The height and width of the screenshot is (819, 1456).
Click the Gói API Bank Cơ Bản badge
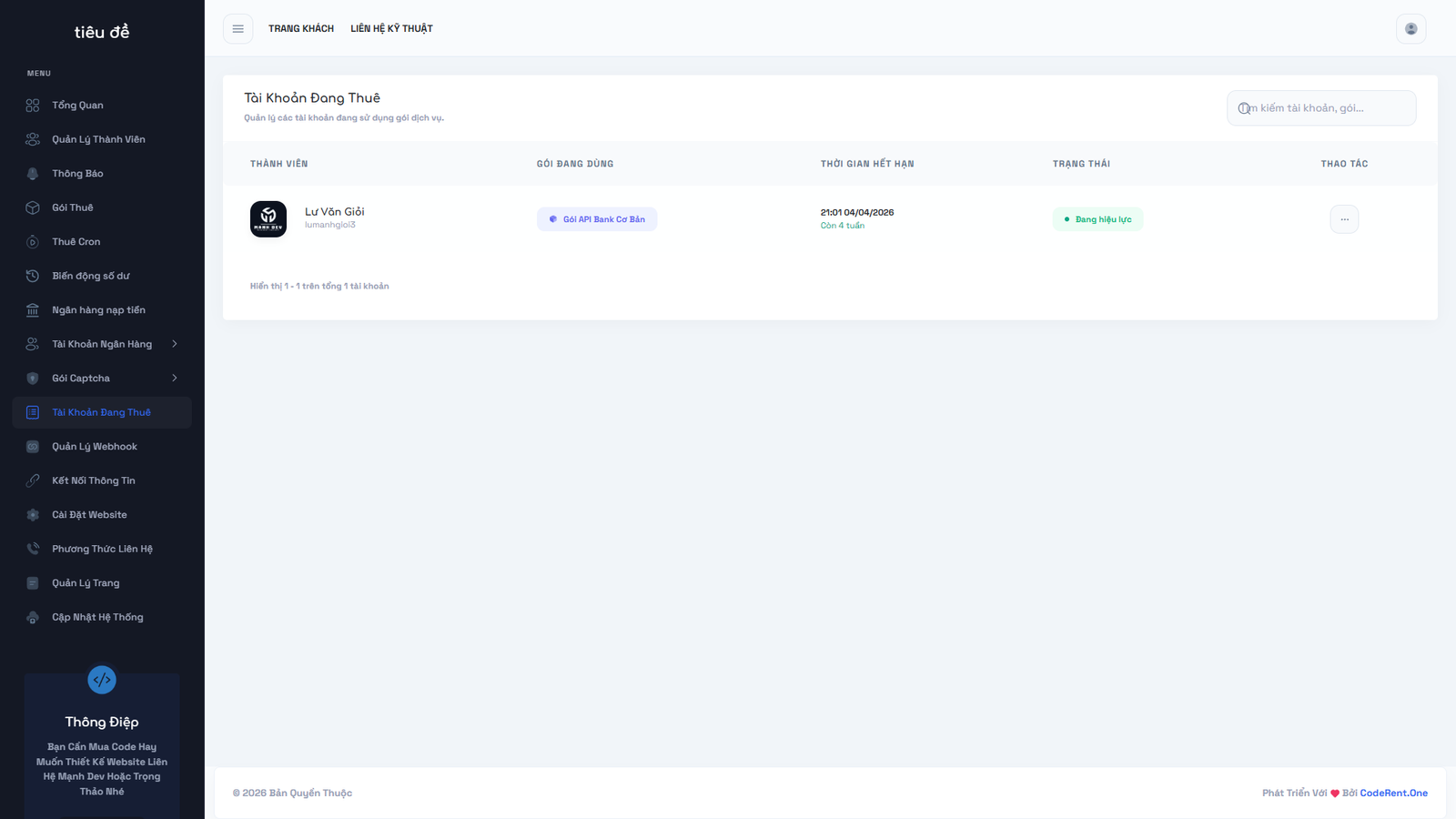click(597, 219)
